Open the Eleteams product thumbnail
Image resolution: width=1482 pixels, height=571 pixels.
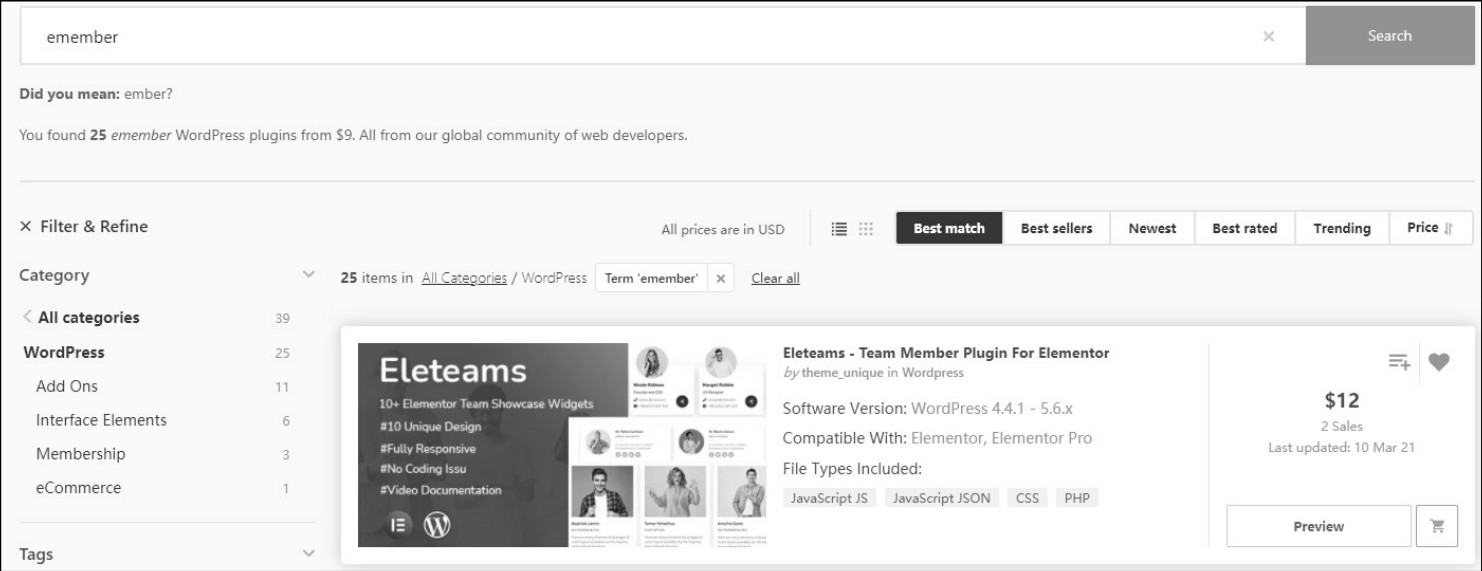563,445
